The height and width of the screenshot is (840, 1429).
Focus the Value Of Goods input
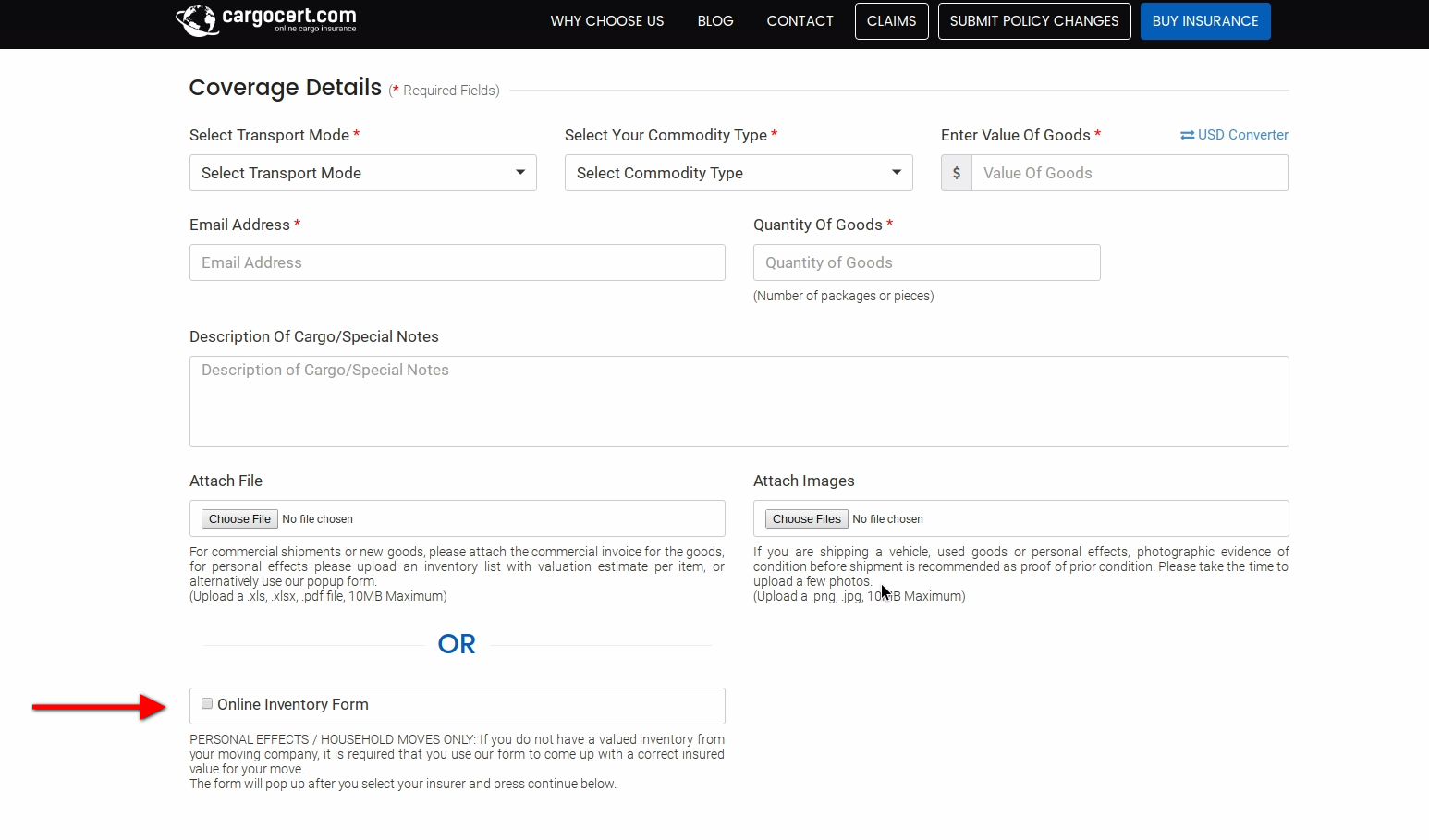[1130, 173]
